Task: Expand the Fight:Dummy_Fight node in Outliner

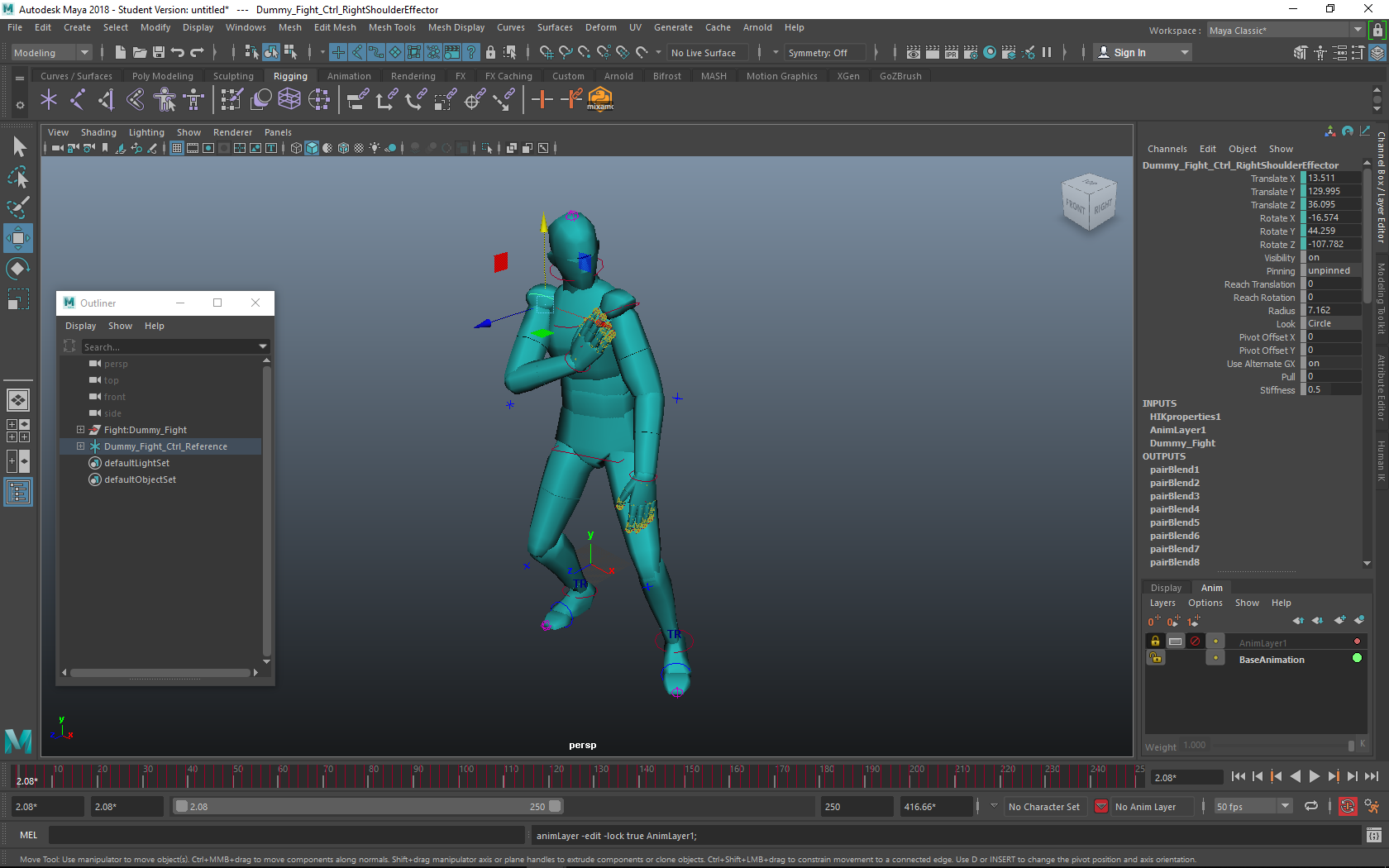Action: click(x=80, y=430)
